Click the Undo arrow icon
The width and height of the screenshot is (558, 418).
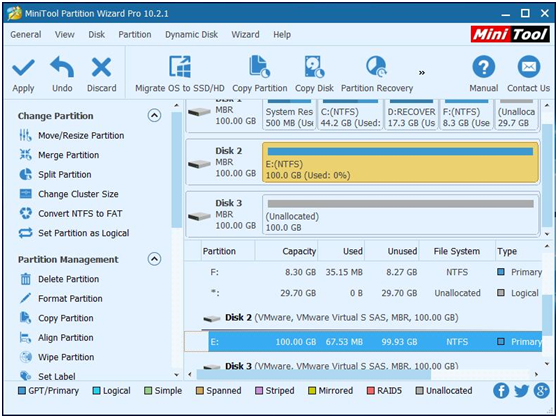(62, 67)
